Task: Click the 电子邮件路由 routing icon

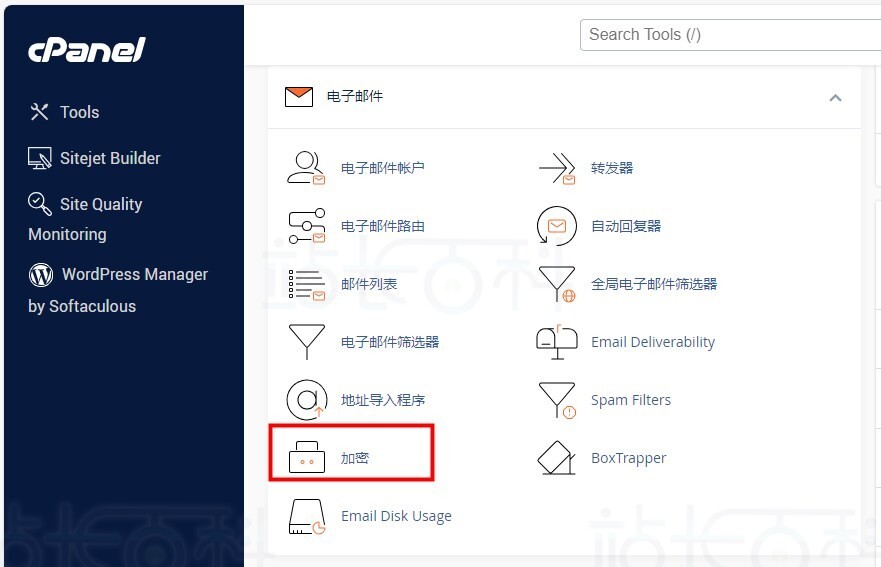Action: (307, 226)
